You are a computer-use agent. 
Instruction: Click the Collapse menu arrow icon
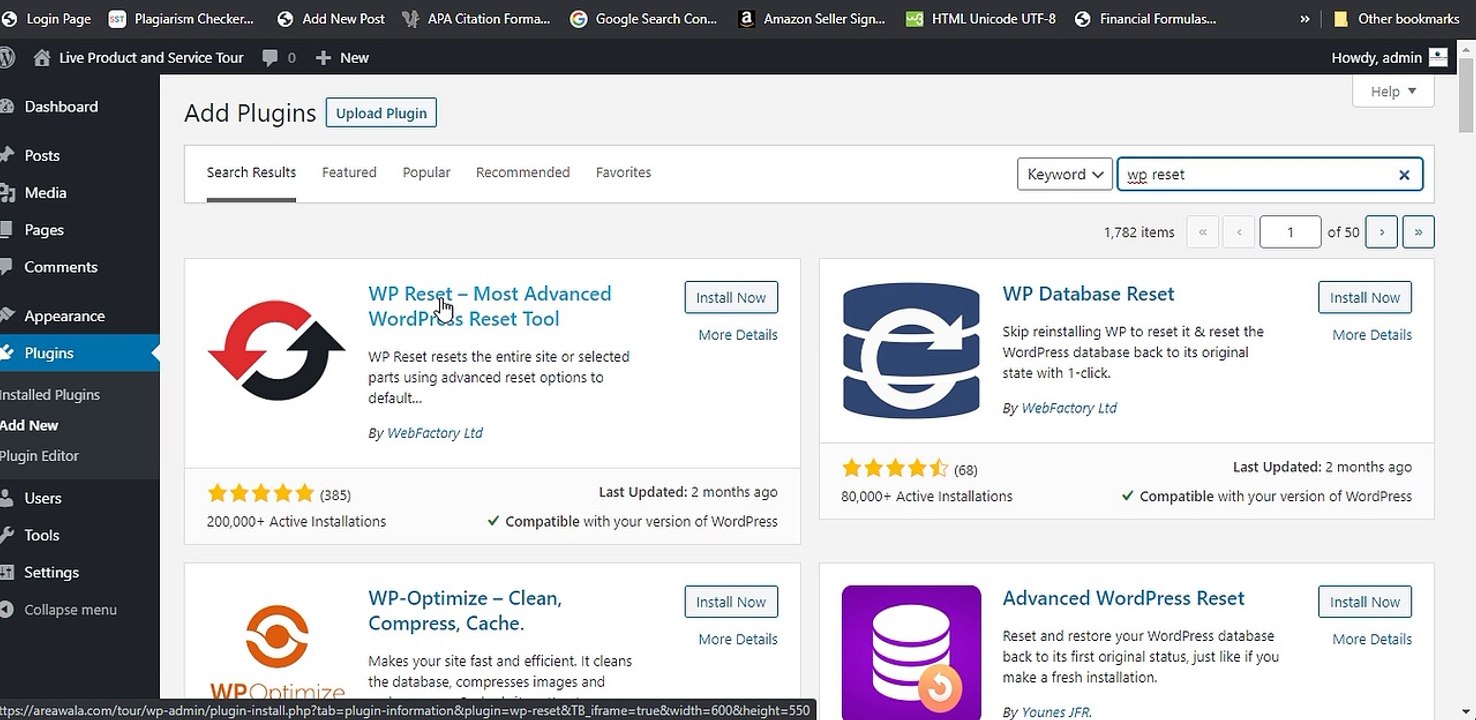coord(7,609)
